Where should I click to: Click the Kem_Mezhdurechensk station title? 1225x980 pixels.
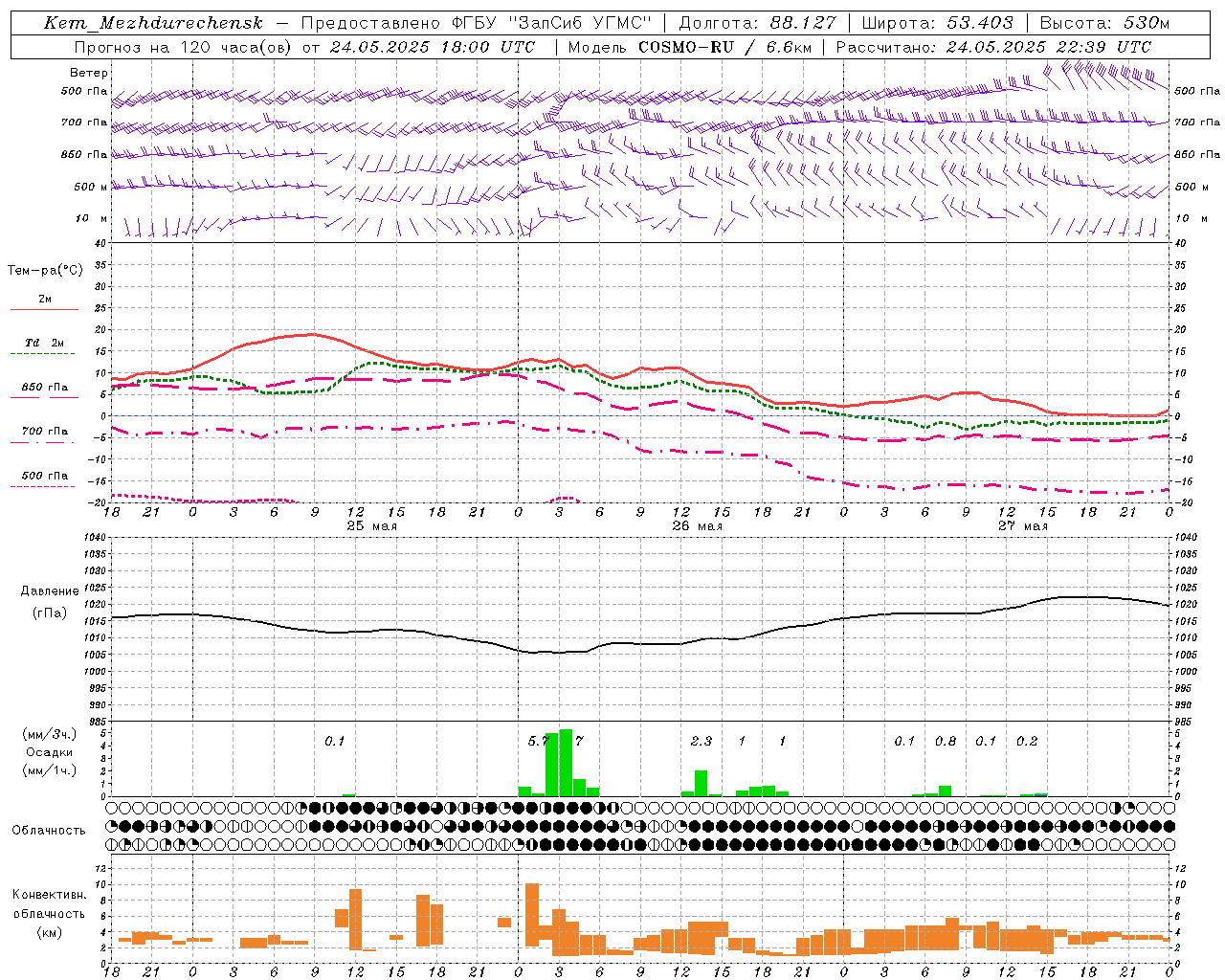153,23
